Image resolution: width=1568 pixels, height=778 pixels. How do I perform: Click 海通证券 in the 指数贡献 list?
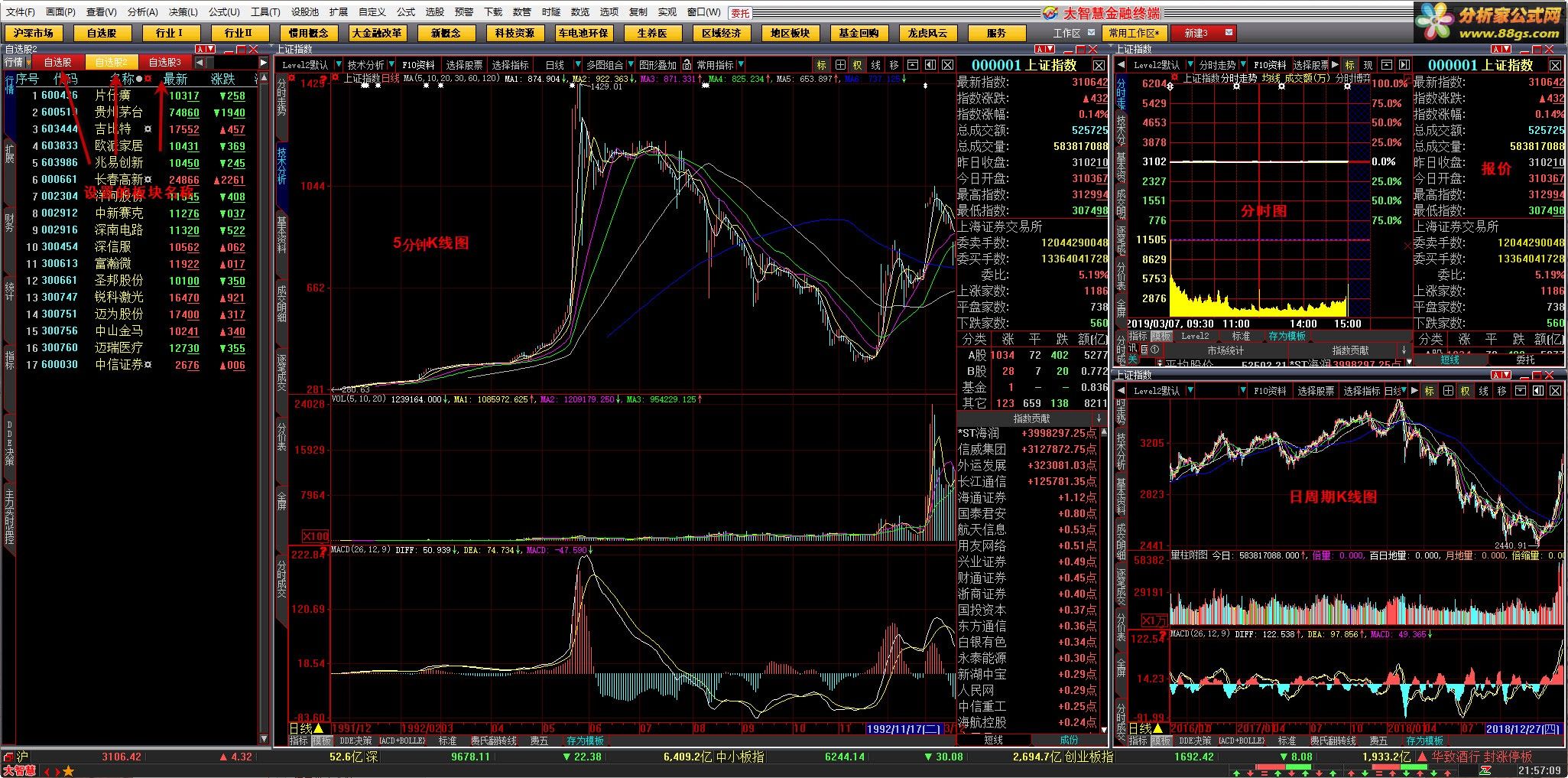tap(982, 498)
